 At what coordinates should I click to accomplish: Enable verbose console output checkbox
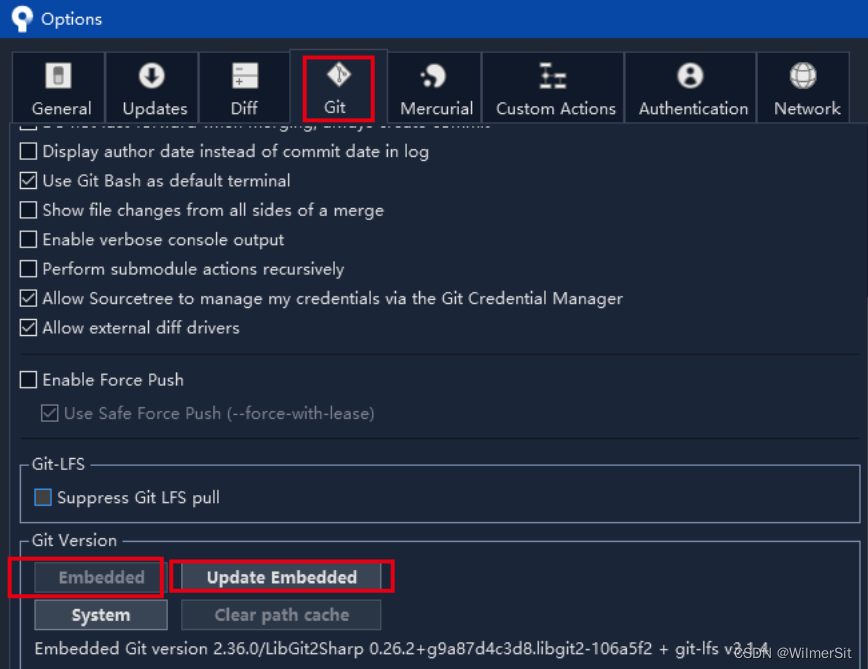pos(28,239)
